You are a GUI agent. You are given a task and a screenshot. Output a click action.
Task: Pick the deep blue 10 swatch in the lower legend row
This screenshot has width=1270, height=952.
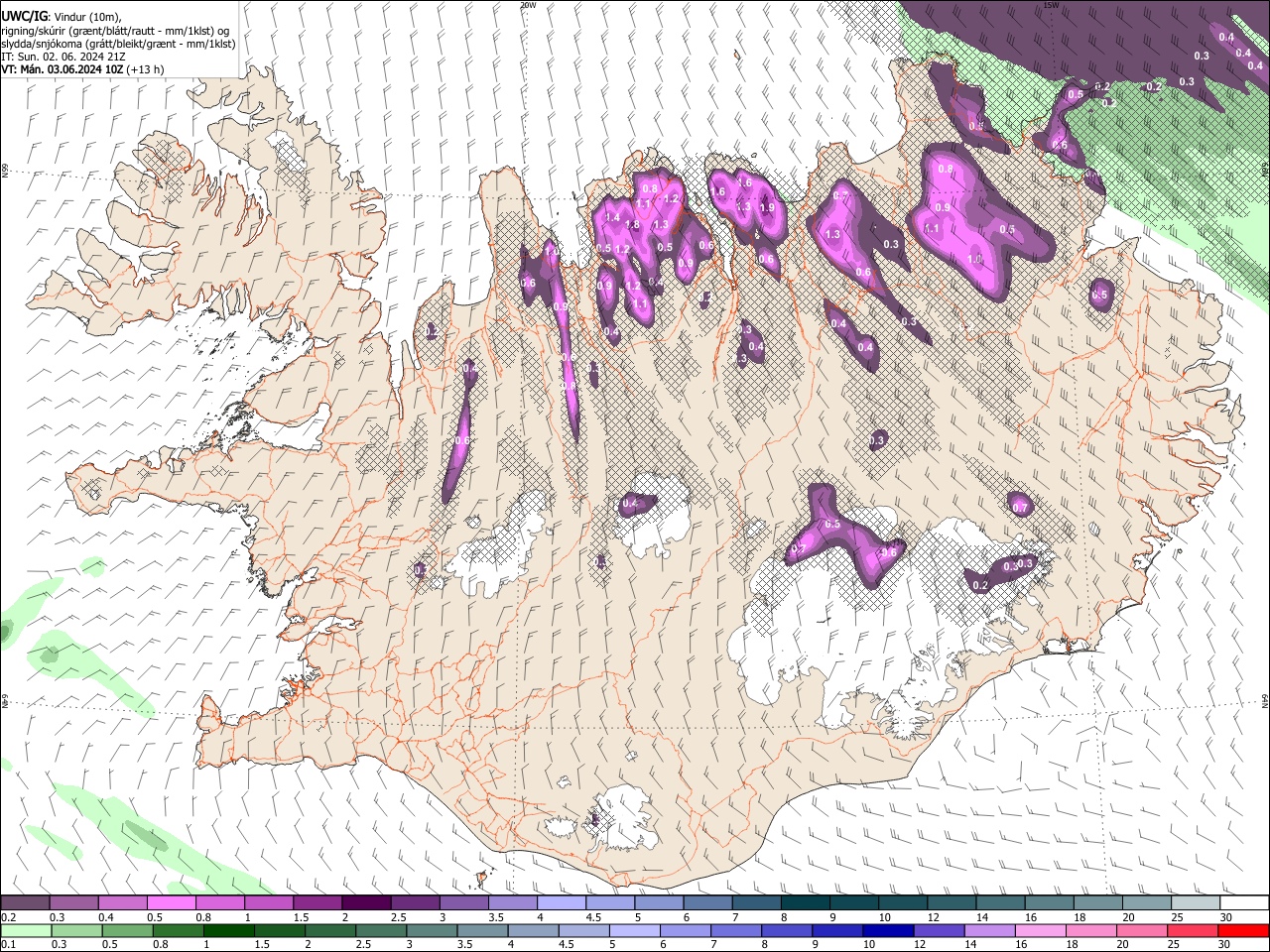point(888,930)
